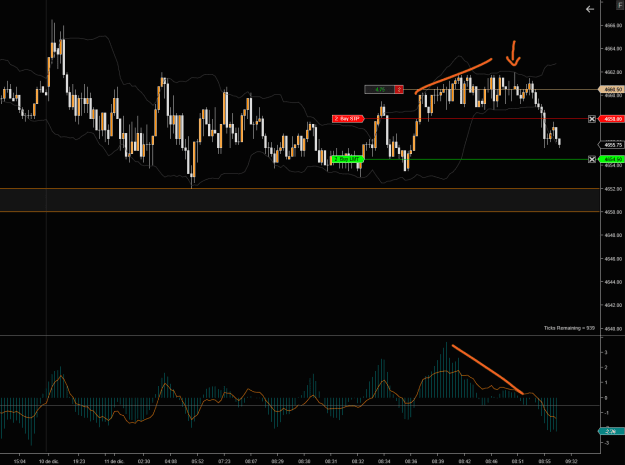This screenshot has height=465, width=625.
Task: Click the teal -2.26 indicator value marker
Action: 611,431
